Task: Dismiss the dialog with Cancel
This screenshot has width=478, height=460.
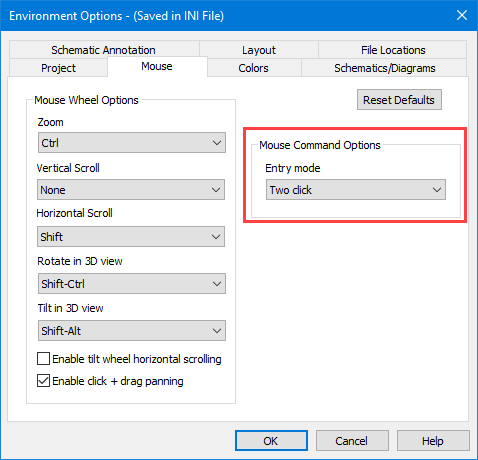Action: click(352, 441)
